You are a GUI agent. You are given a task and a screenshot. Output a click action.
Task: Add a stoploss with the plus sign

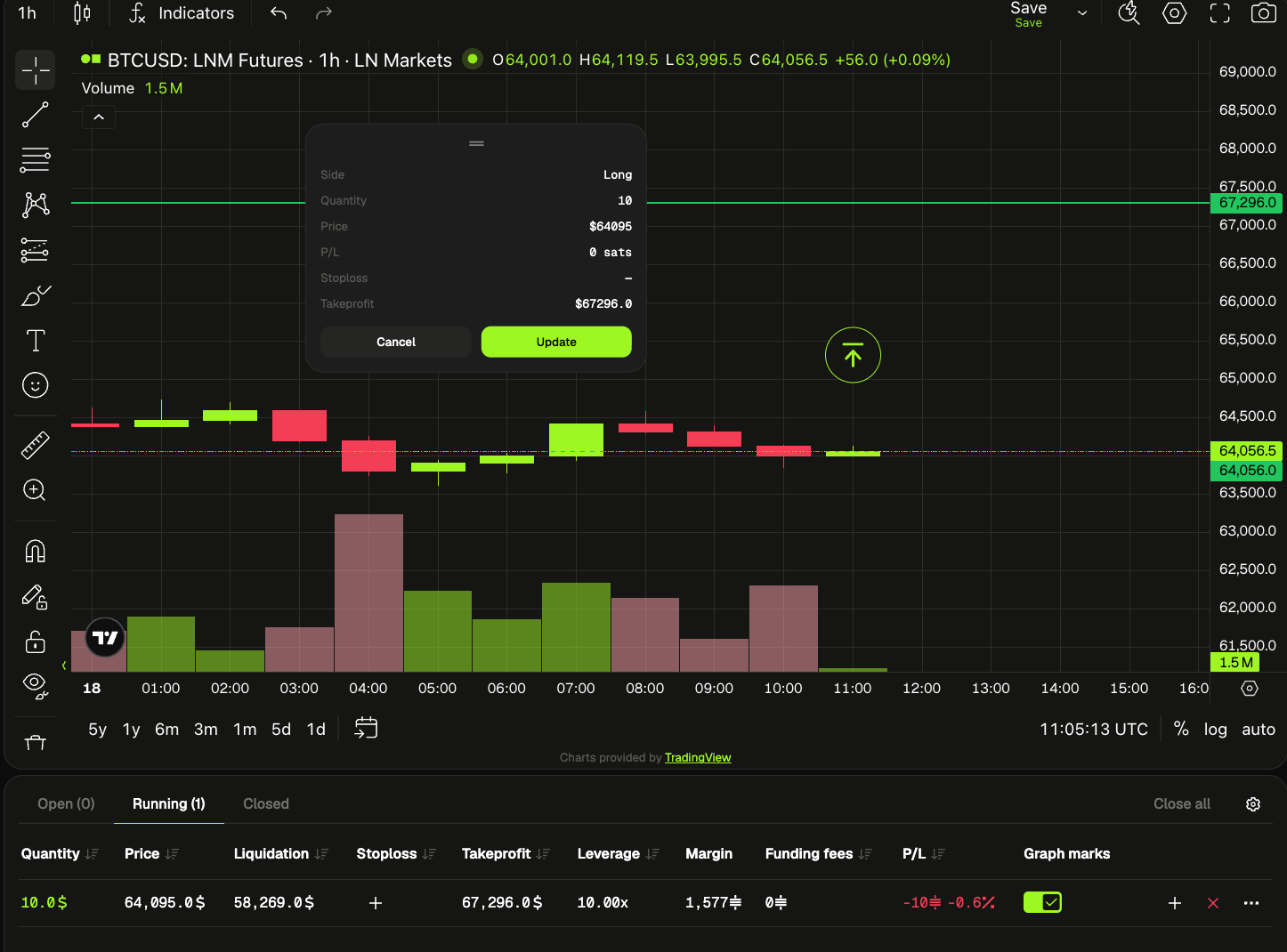(x=376, y=903)
